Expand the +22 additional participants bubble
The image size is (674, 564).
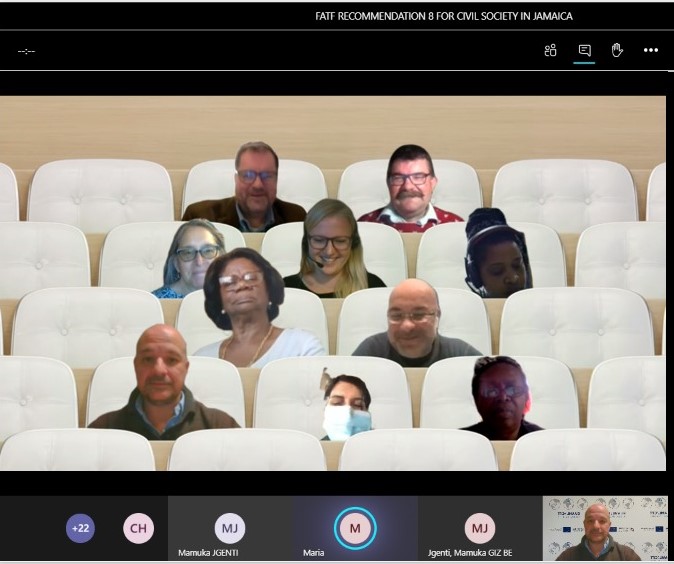click(x=80, y=528)
